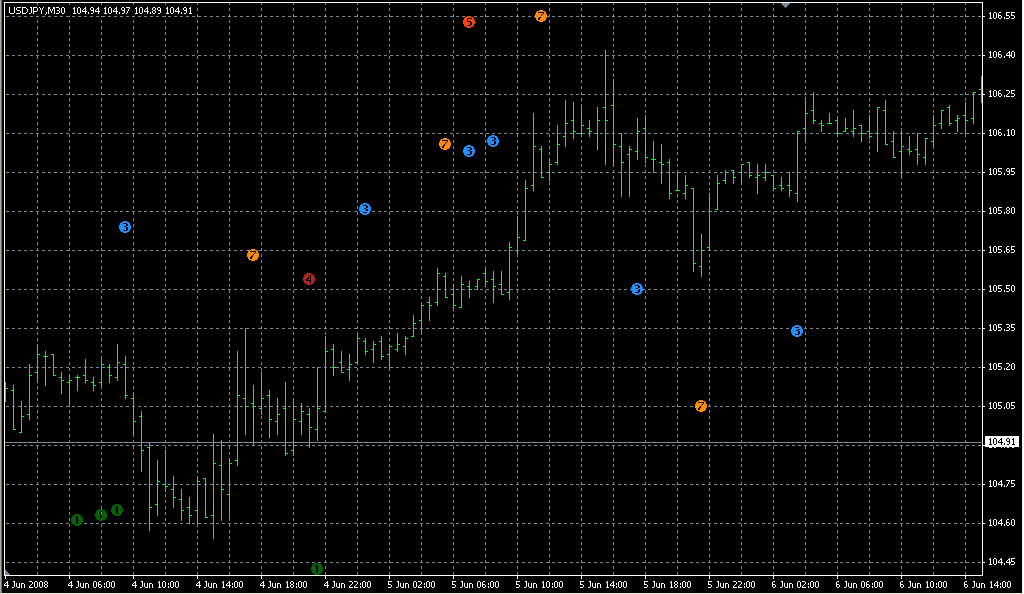
Task: Click the 5 Jun 10:00 time label
Action: tap(539, 585)
